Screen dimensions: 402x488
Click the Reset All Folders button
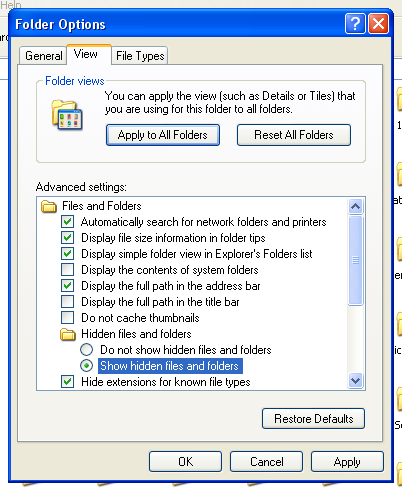click(294, 135)
